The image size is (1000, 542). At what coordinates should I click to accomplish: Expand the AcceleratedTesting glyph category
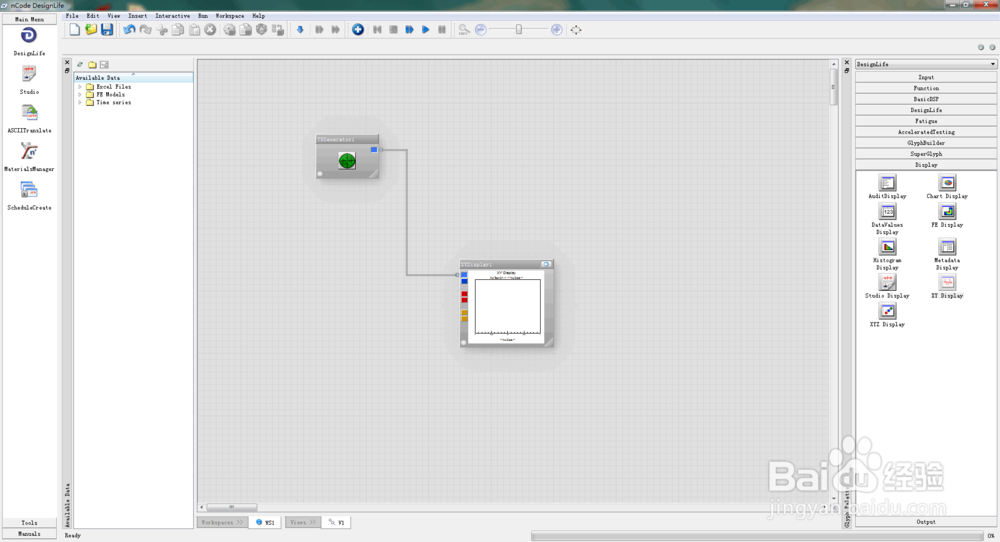click(926, 132)
